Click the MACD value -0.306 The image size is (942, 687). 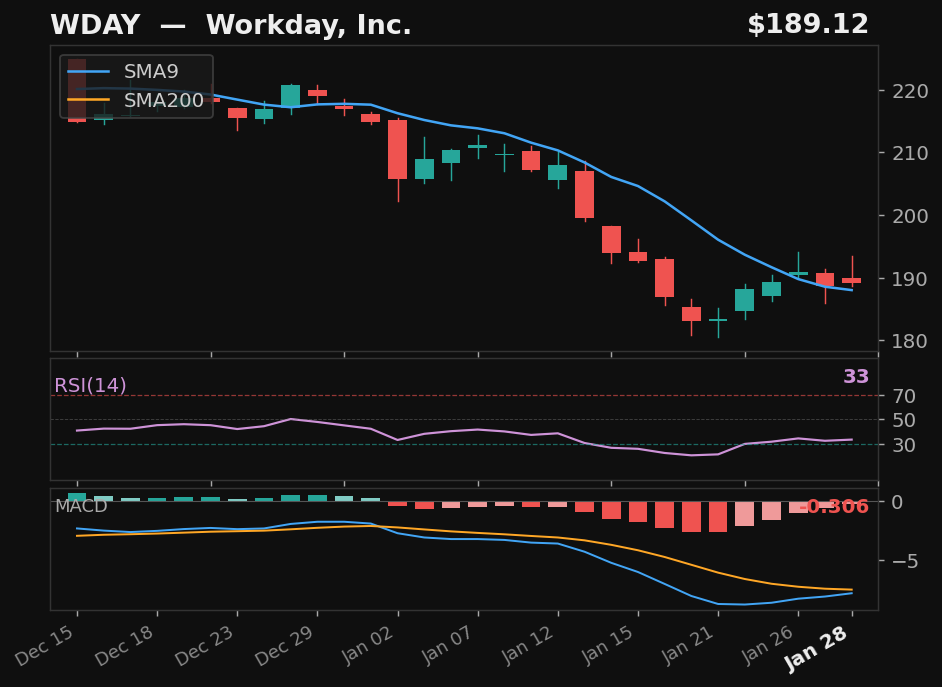pyautogui.click(x=834, y=506)
